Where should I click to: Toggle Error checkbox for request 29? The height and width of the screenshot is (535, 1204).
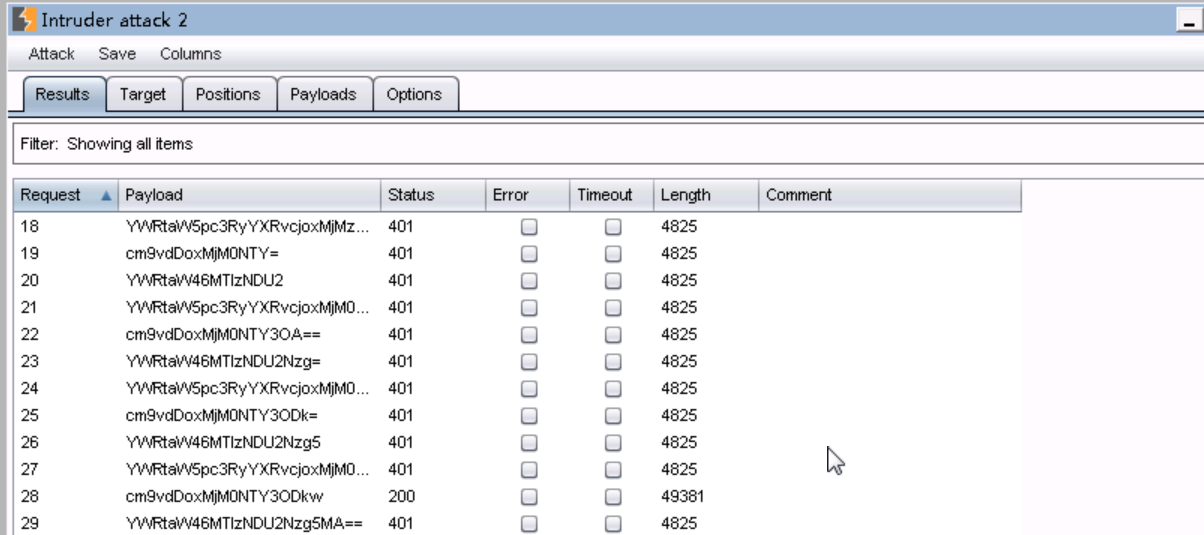(x=529, y=524)
